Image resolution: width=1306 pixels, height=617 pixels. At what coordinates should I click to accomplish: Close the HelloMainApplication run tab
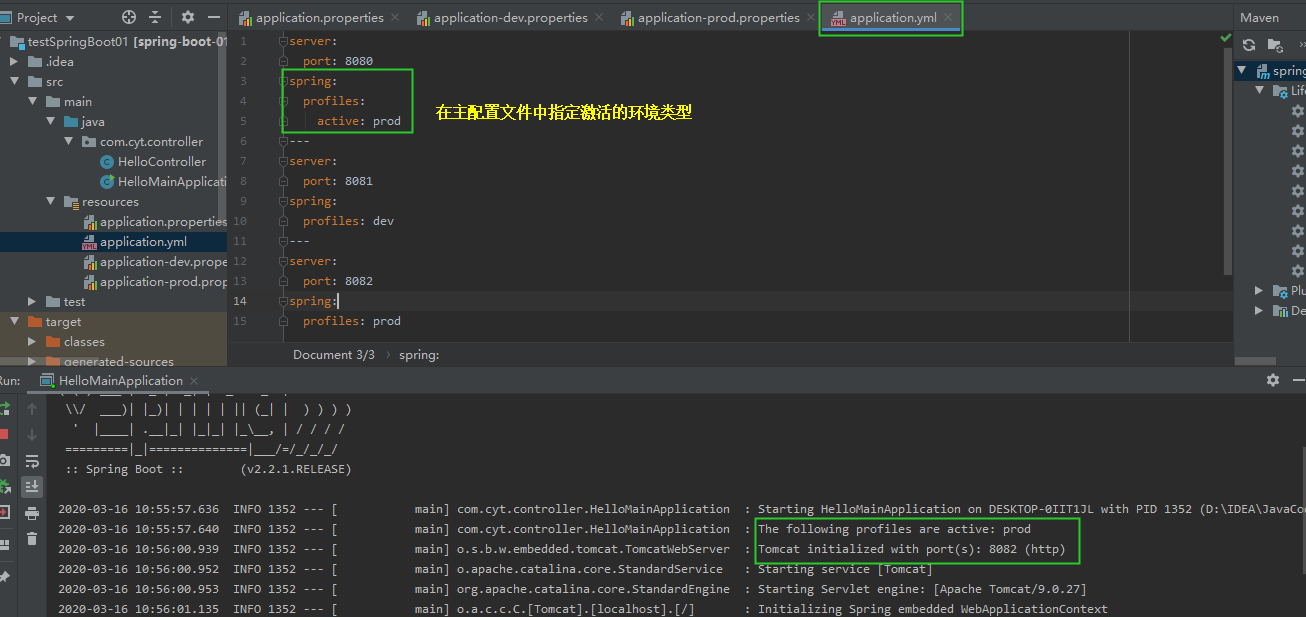(x=194, y=380)
